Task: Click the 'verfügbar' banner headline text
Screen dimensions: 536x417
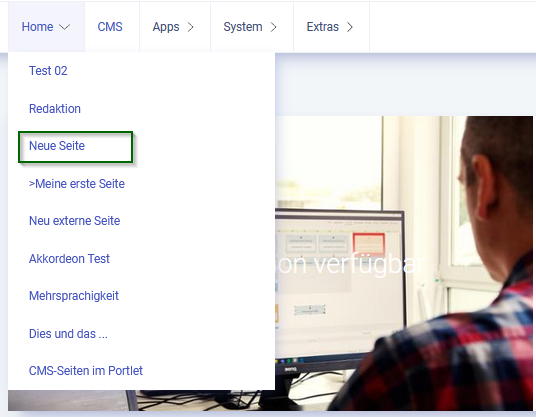Action: (x=369, y=264)
